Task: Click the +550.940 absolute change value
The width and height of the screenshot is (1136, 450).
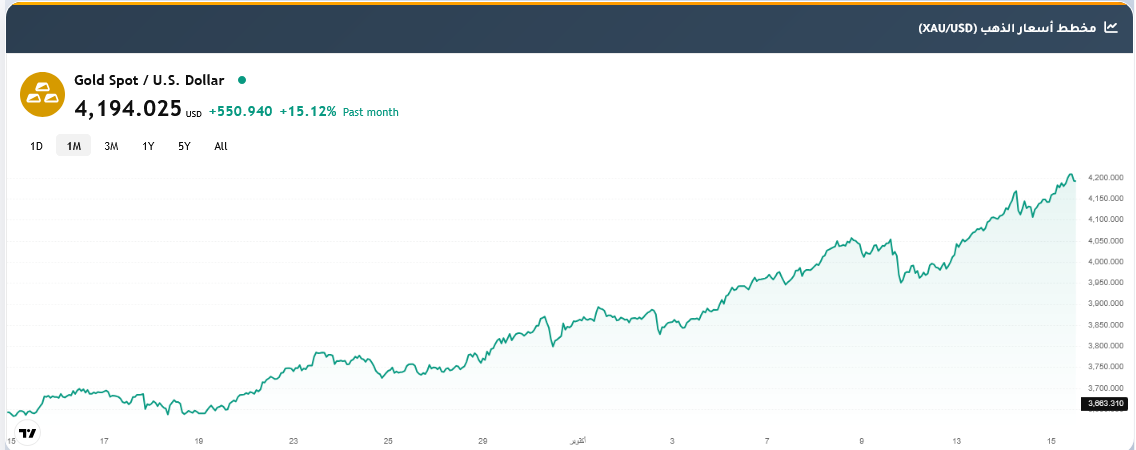Action: click(241, 111)
